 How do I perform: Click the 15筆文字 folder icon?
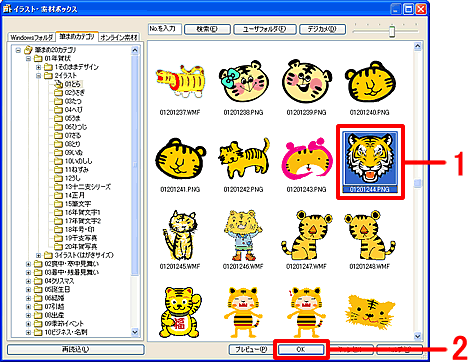59,204
